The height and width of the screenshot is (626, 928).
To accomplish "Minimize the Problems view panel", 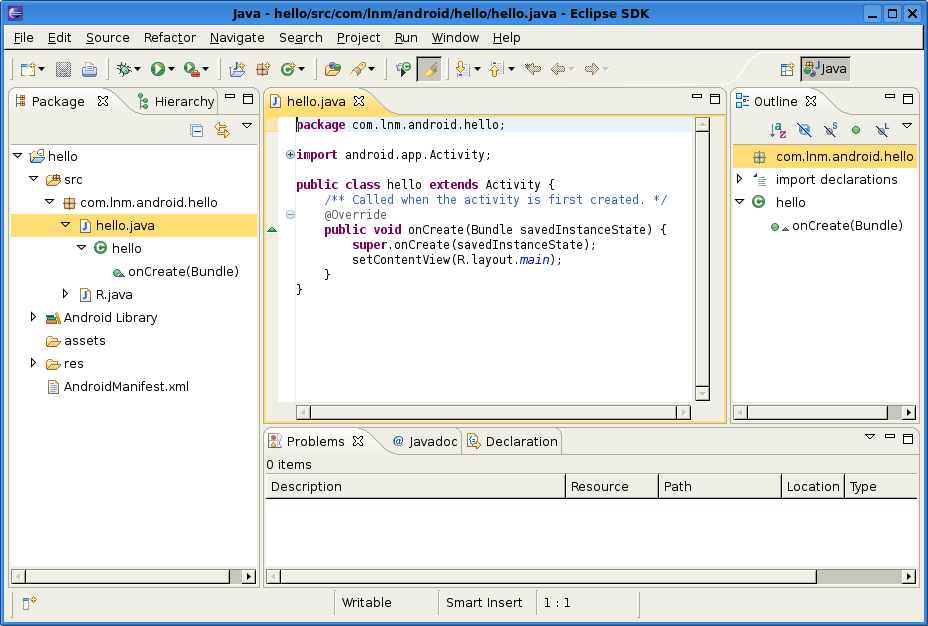I will (x=890, y=437).
